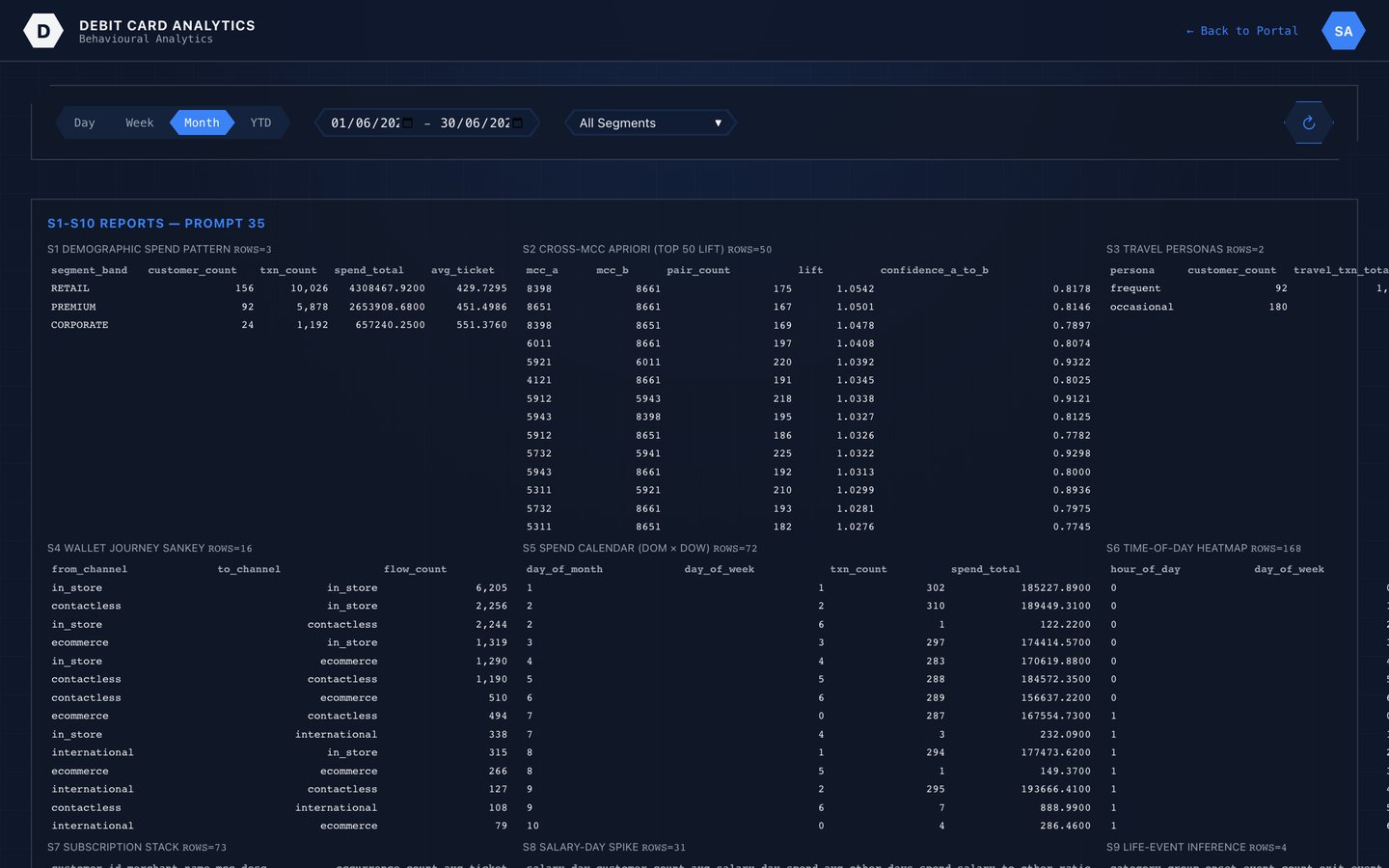
Task: Click the mcc_a column header
Action: 542,270
